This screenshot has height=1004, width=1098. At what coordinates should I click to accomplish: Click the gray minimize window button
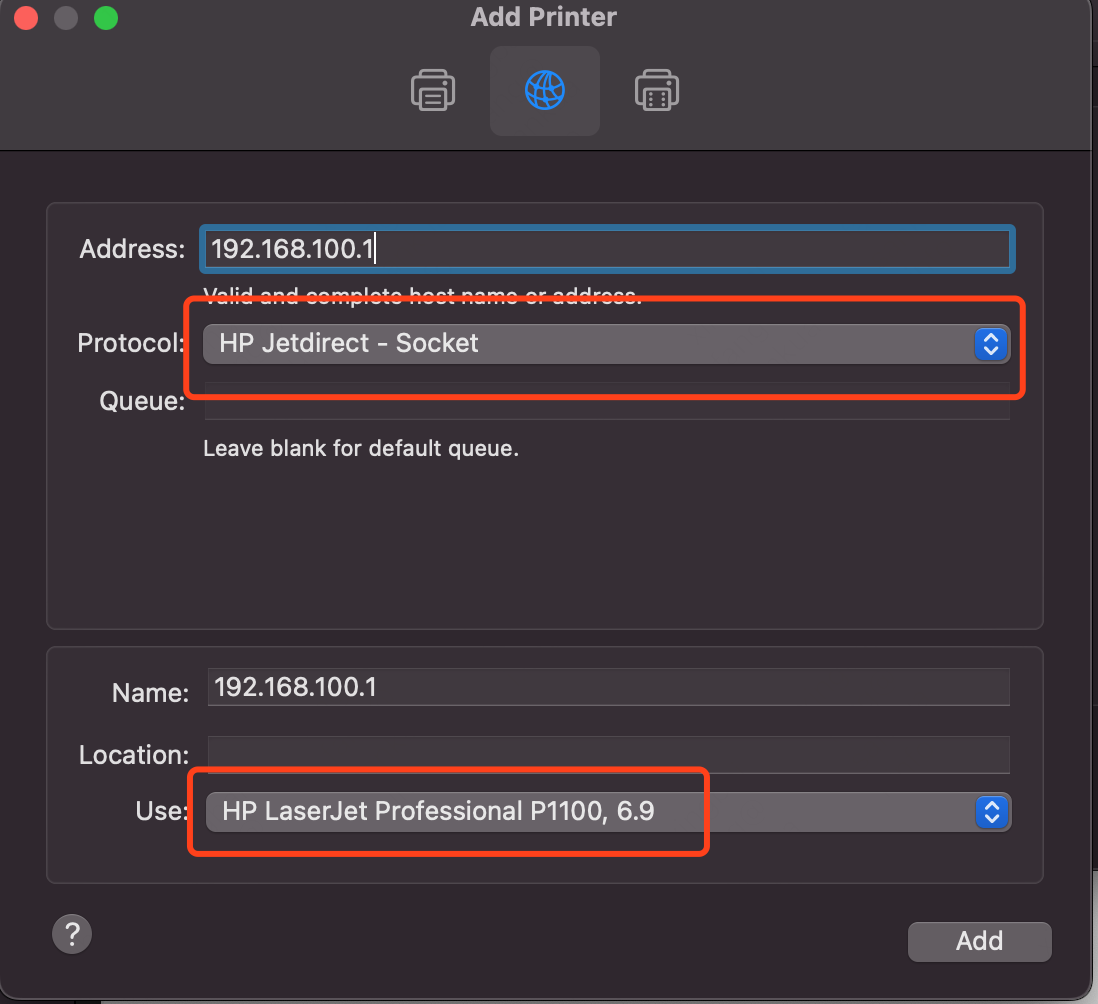point(66,18)
